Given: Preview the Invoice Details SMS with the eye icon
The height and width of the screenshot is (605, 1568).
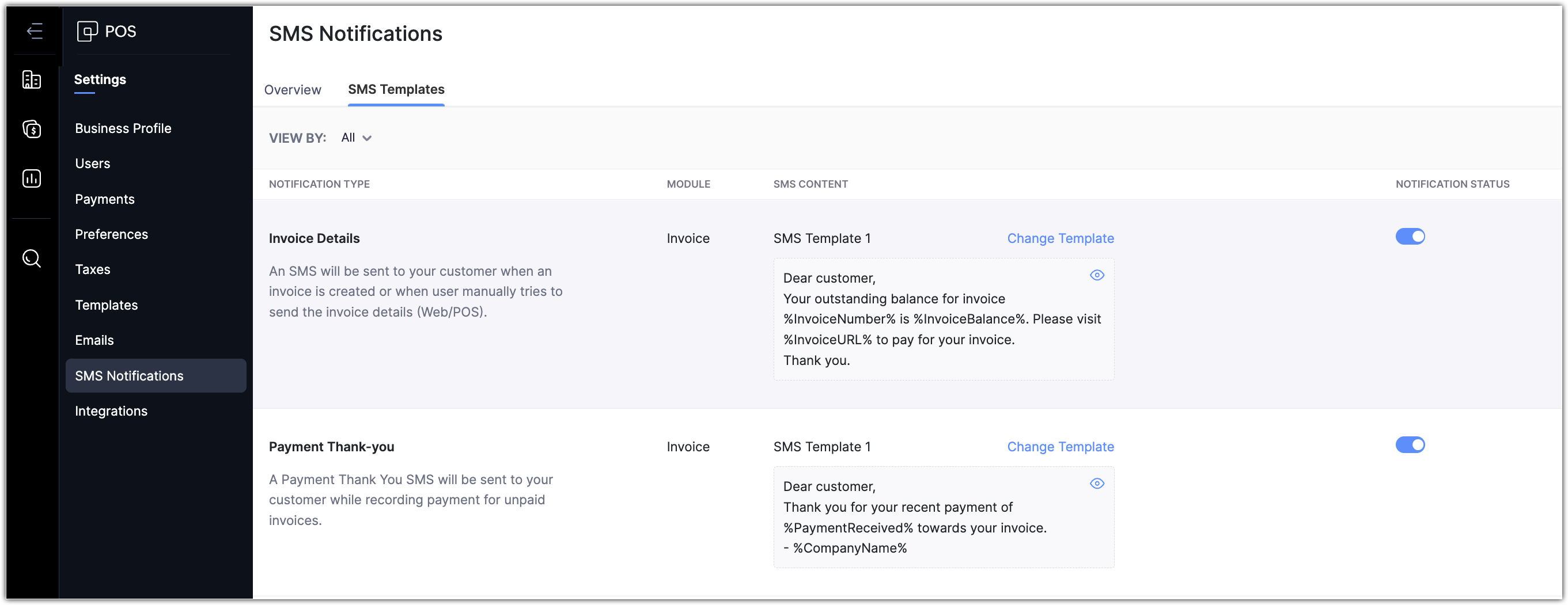Looking at the screenshot, I should point(1096,275).
